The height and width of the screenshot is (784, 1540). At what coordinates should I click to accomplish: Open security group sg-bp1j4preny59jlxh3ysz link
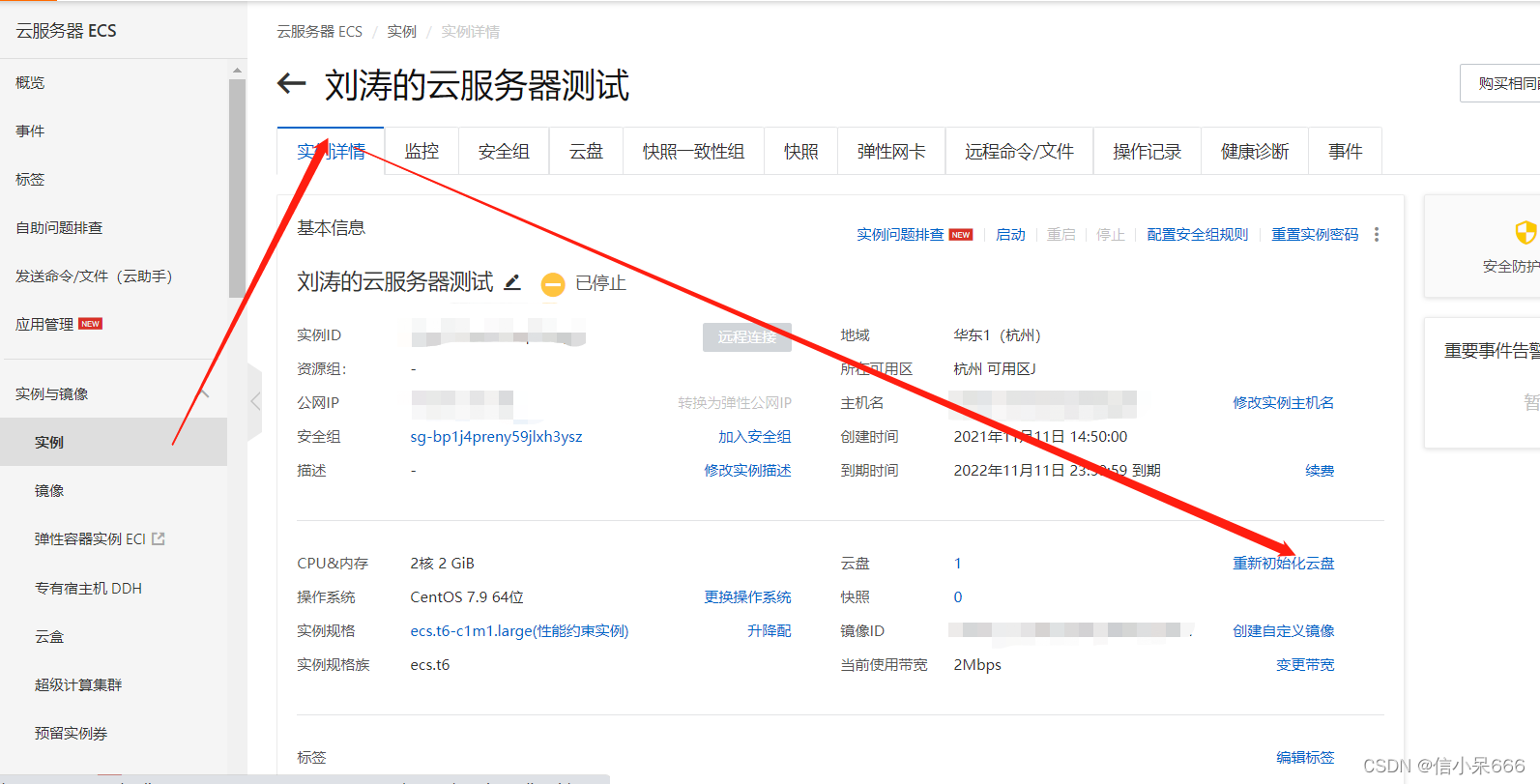pyautogui.click(x=497, y=437)
